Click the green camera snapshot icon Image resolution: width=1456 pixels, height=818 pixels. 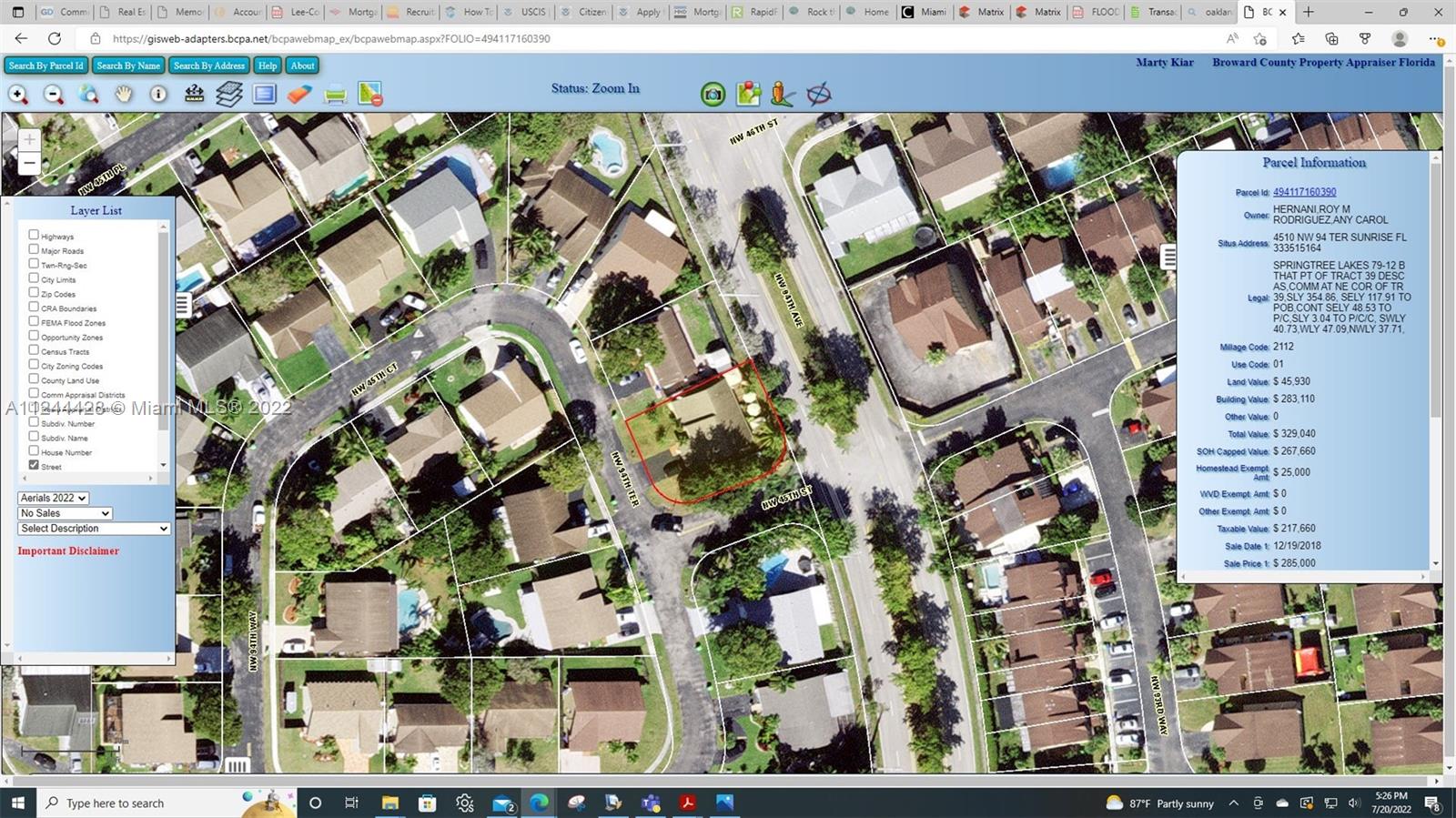point(713,94)
